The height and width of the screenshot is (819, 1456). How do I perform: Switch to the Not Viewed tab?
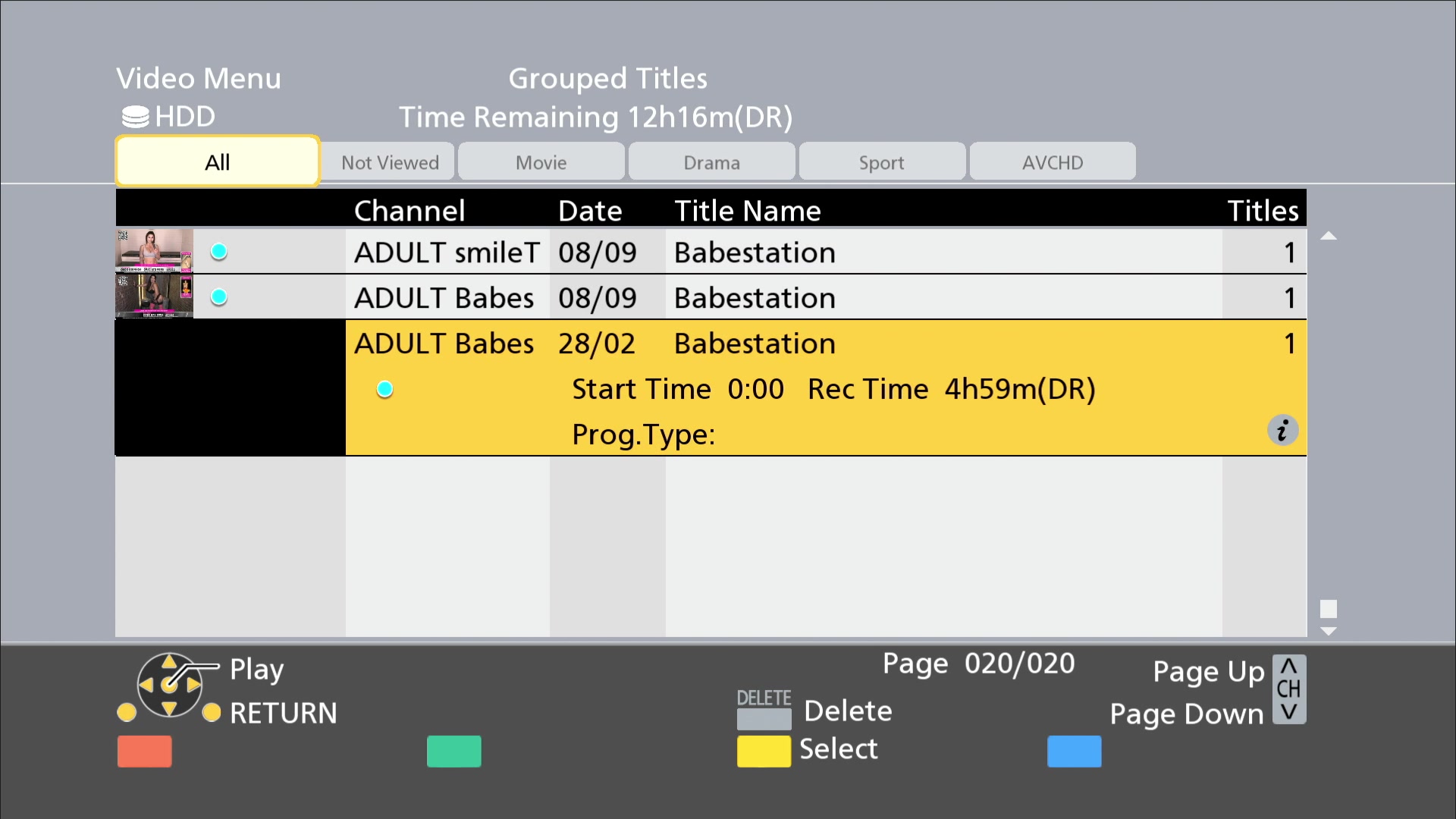[x=389, y=162]
